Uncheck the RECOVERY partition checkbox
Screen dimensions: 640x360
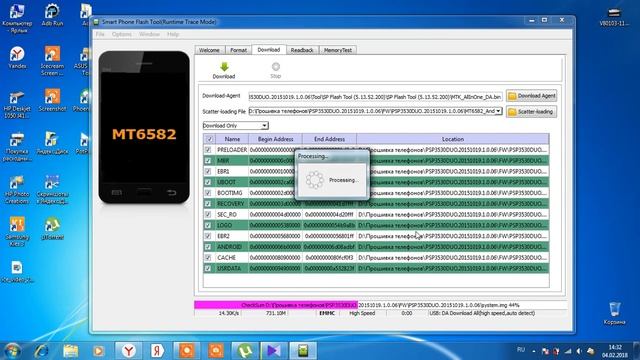(x=208, y=204)
